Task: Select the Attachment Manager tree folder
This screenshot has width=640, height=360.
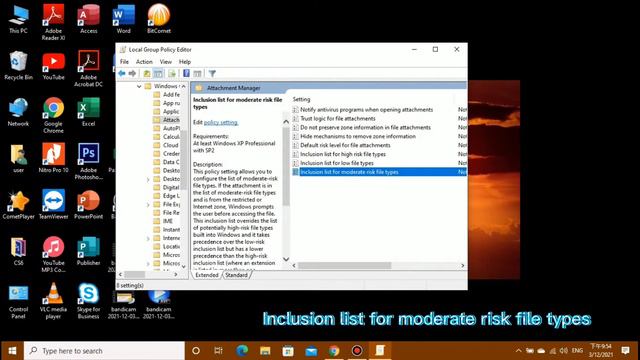Action: click(167, 120)
